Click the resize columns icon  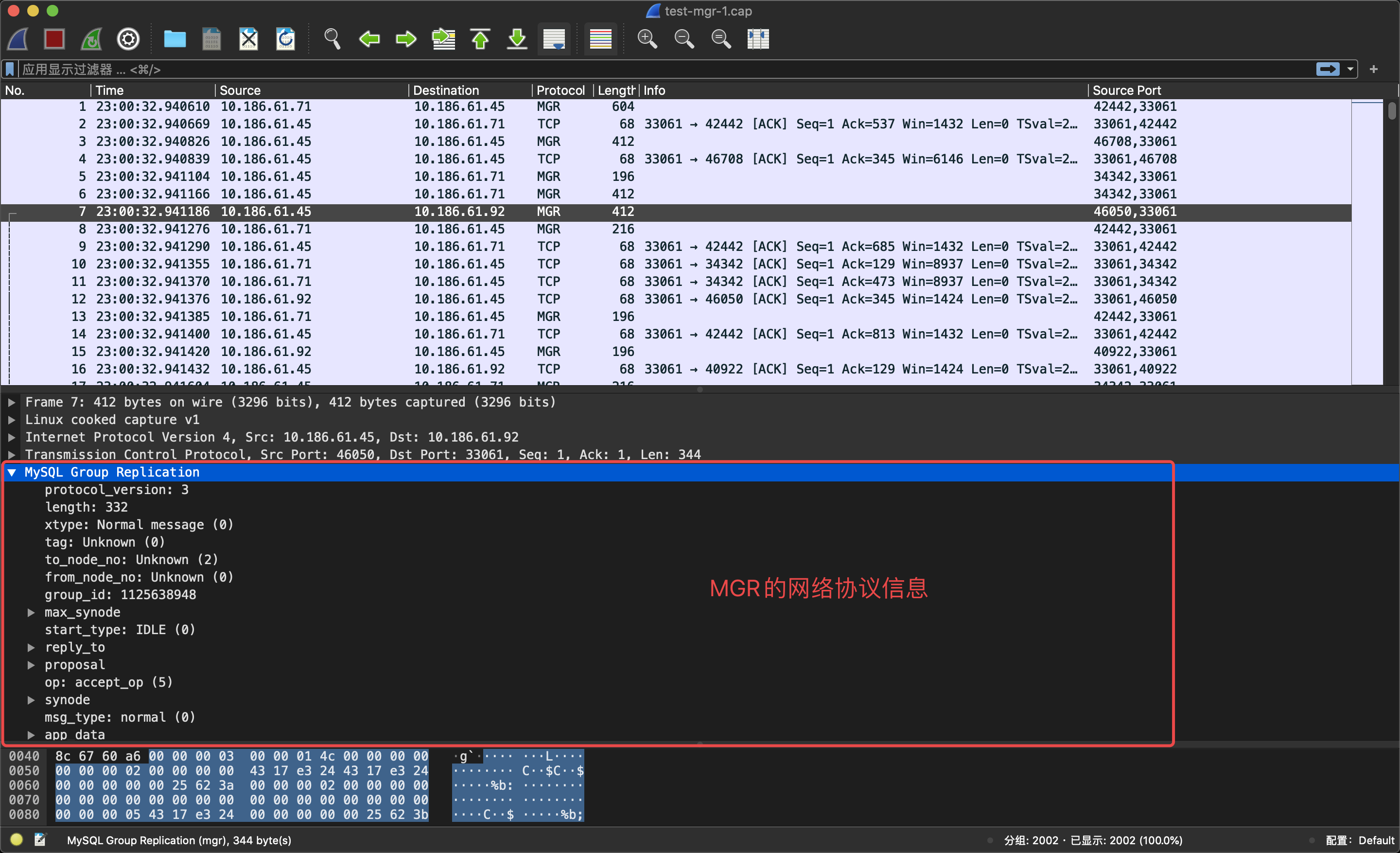[x=757, y=39]
